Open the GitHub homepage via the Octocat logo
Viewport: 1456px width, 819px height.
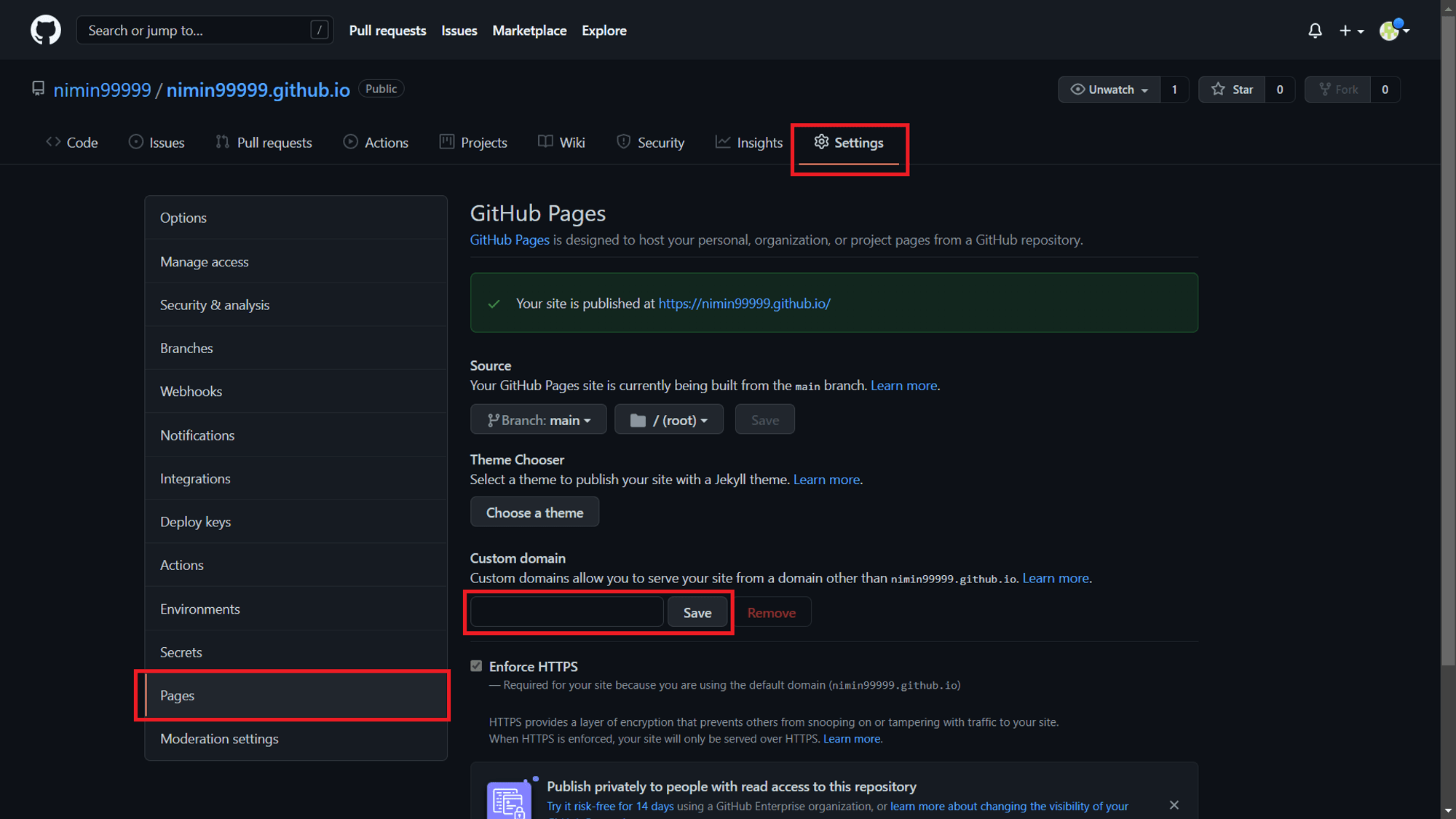click(46, 30)
